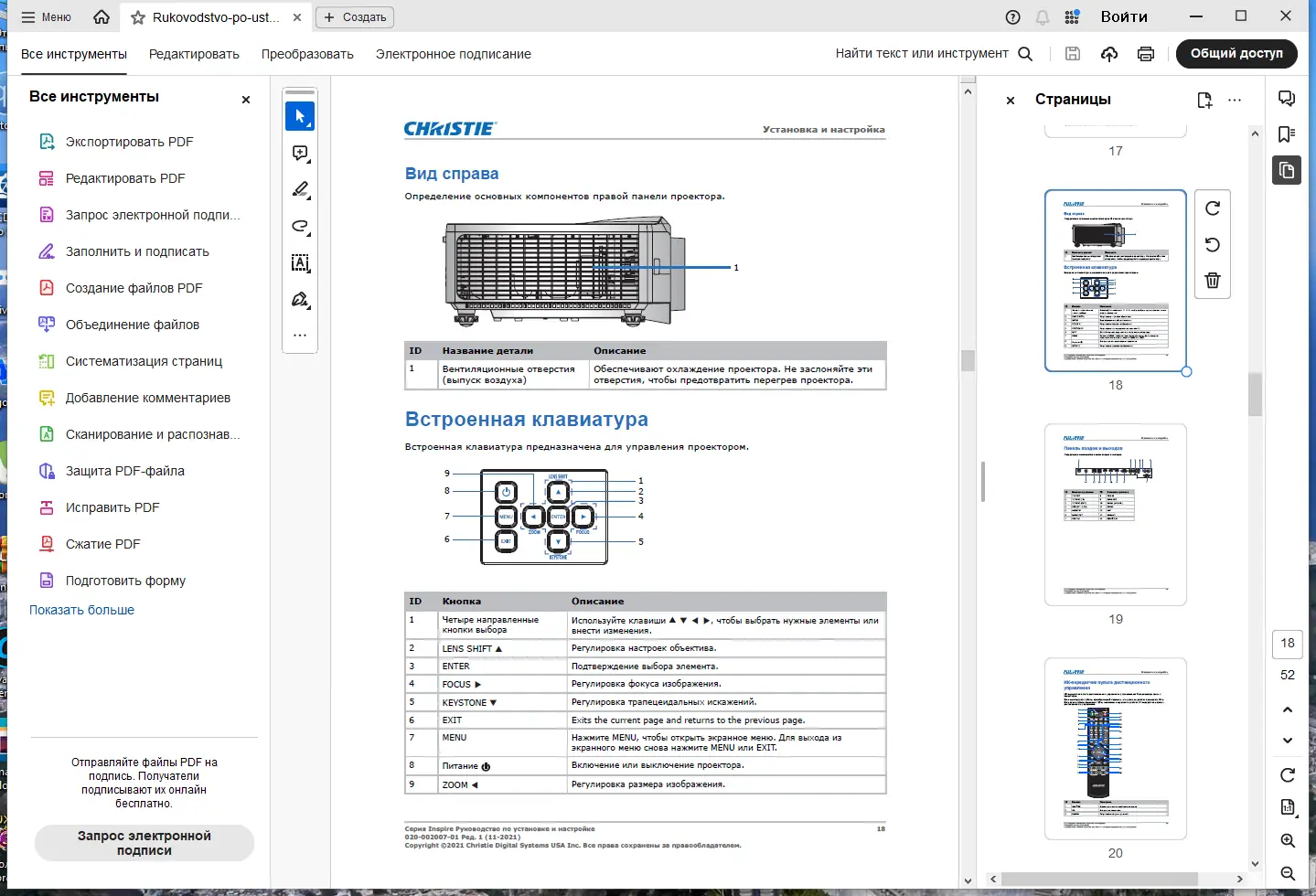Select the highlighter pen tool

[x=300, y=190]
